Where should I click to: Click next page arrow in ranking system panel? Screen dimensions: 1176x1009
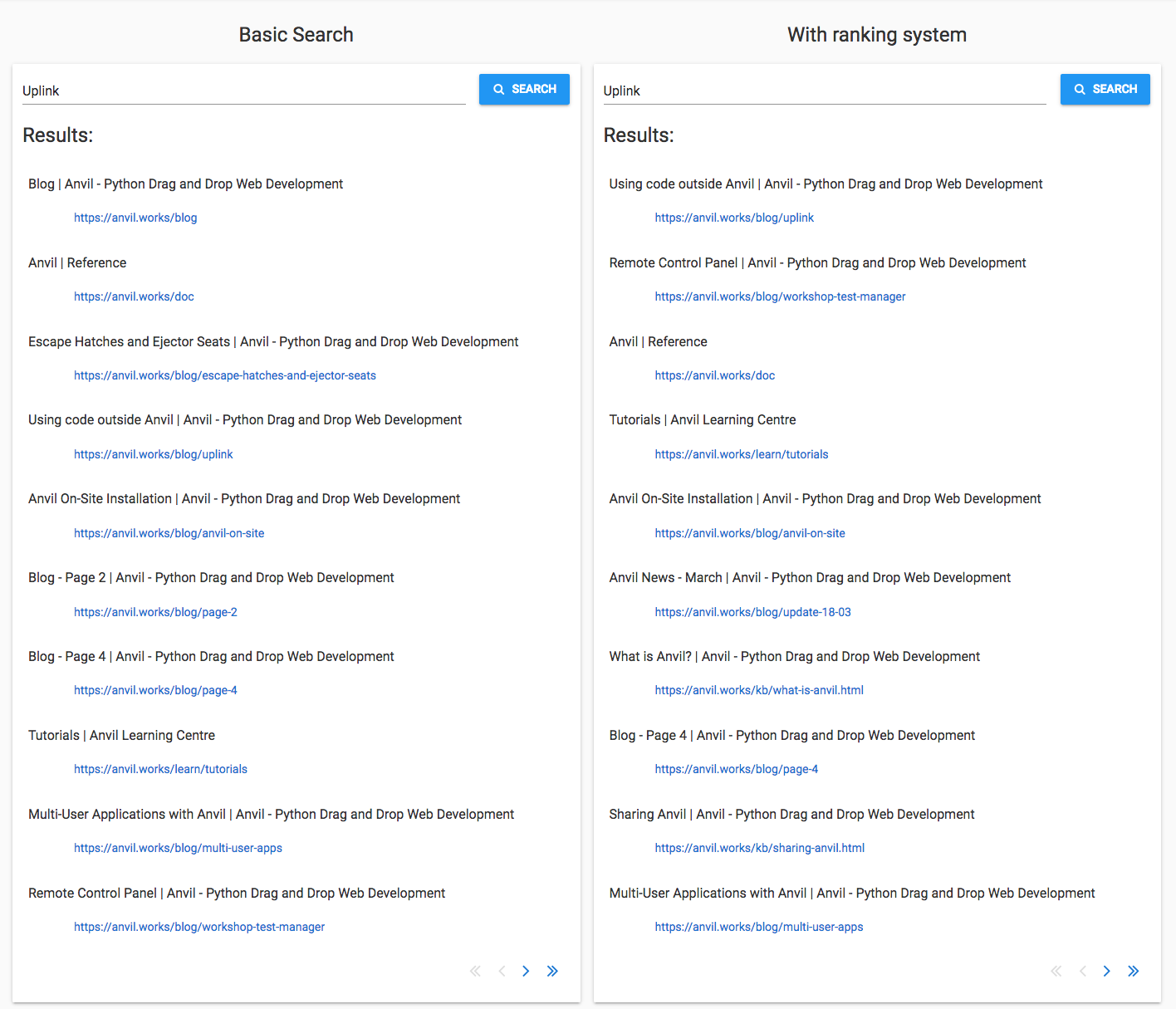click(1106, 971)
